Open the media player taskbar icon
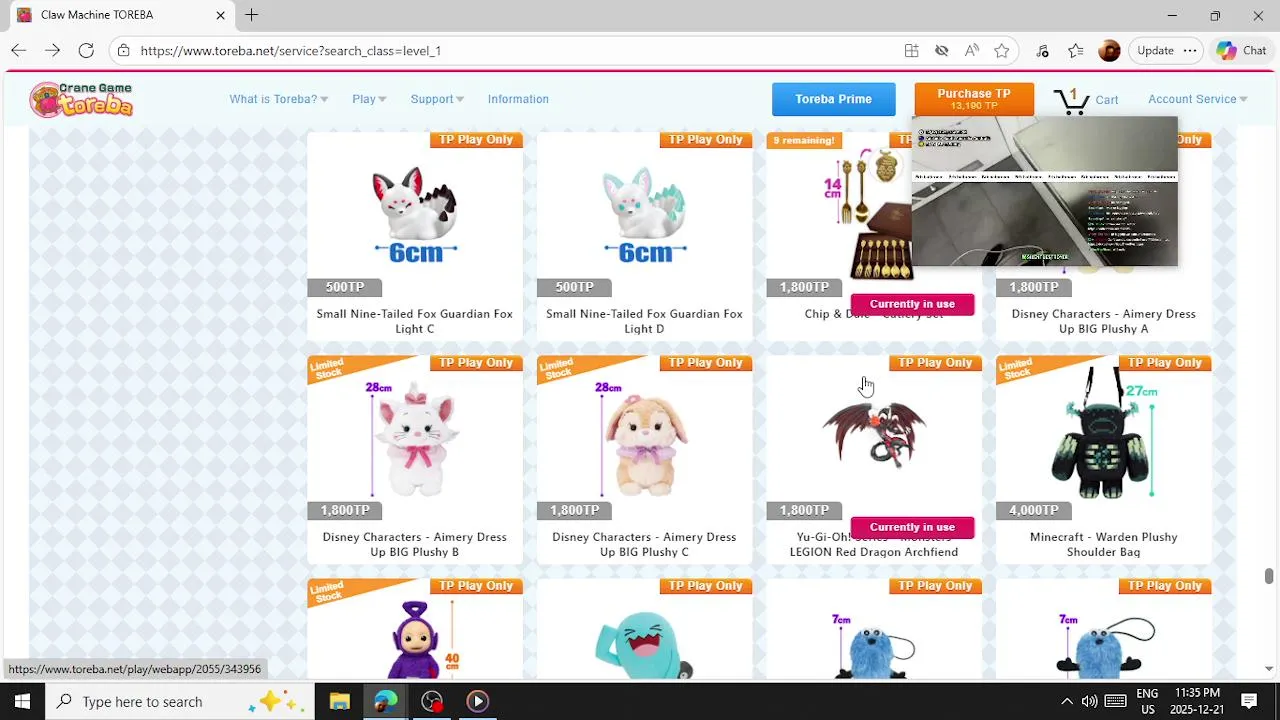This screenshot has height=720, width=1280. pos(477,701)
